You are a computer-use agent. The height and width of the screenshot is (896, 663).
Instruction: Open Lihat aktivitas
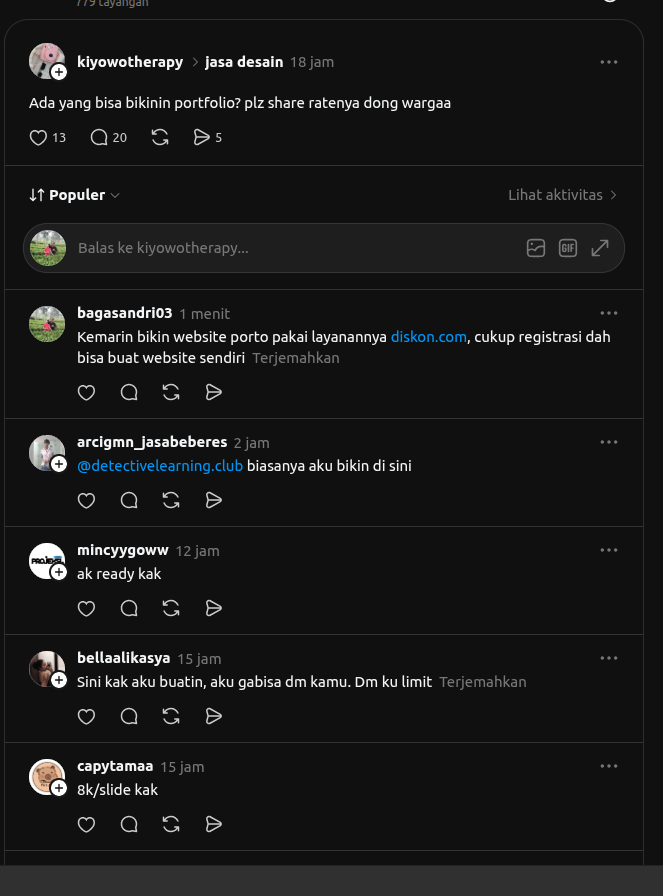pyautogui.click(x=562, y=195)
